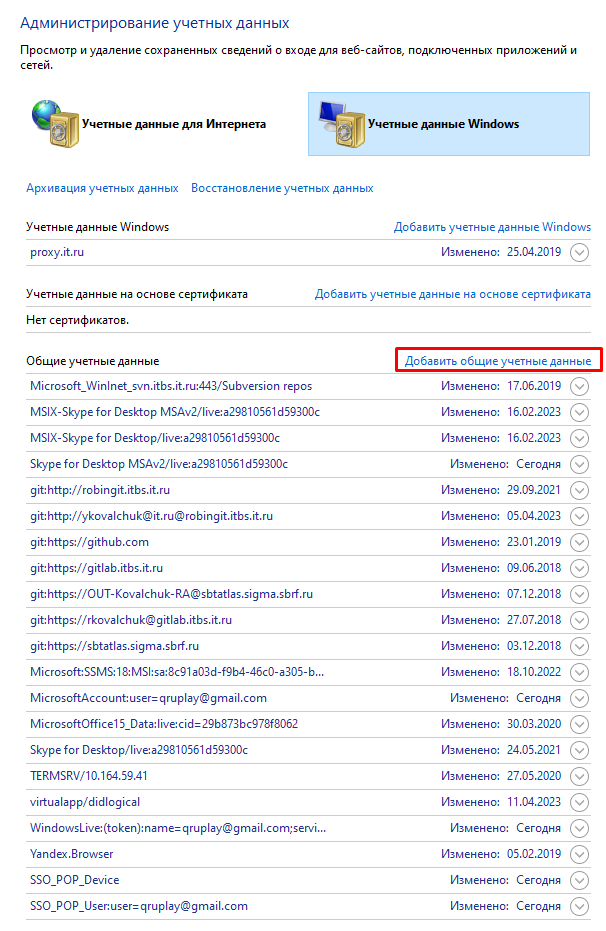The width and height of the screenshot is (606, 931).
Task: Select Skype for Desktop MSAv2 entry name
Action: (159, 464)
